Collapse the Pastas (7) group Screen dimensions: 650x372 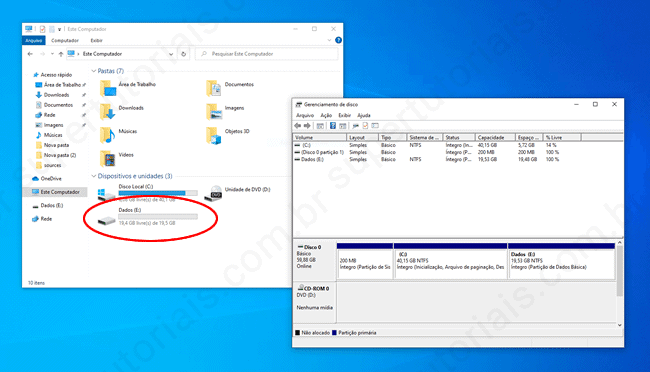94,71
